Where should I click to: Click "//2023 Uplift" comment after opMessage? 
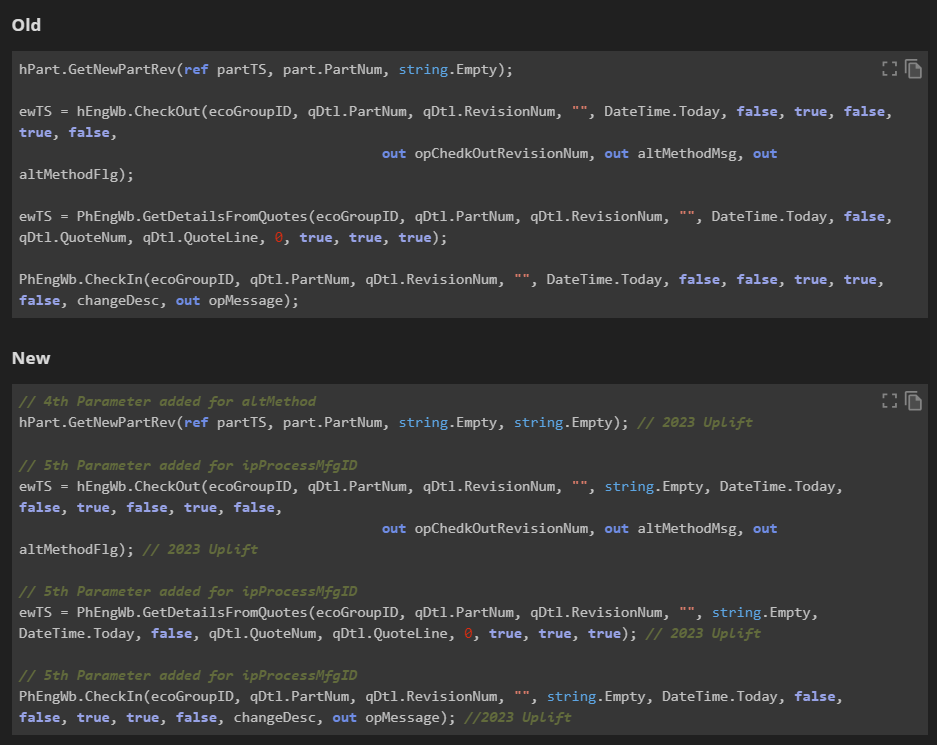coord(517,717)
